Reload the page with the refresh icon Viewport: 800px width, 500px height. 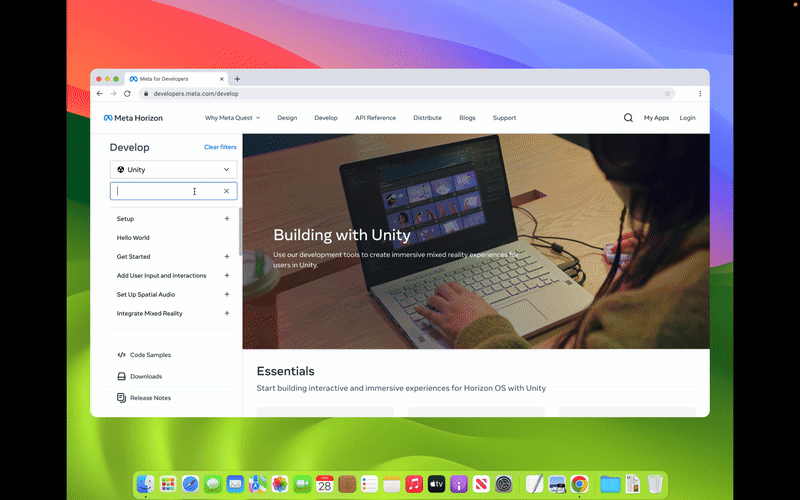pos(127,93)
